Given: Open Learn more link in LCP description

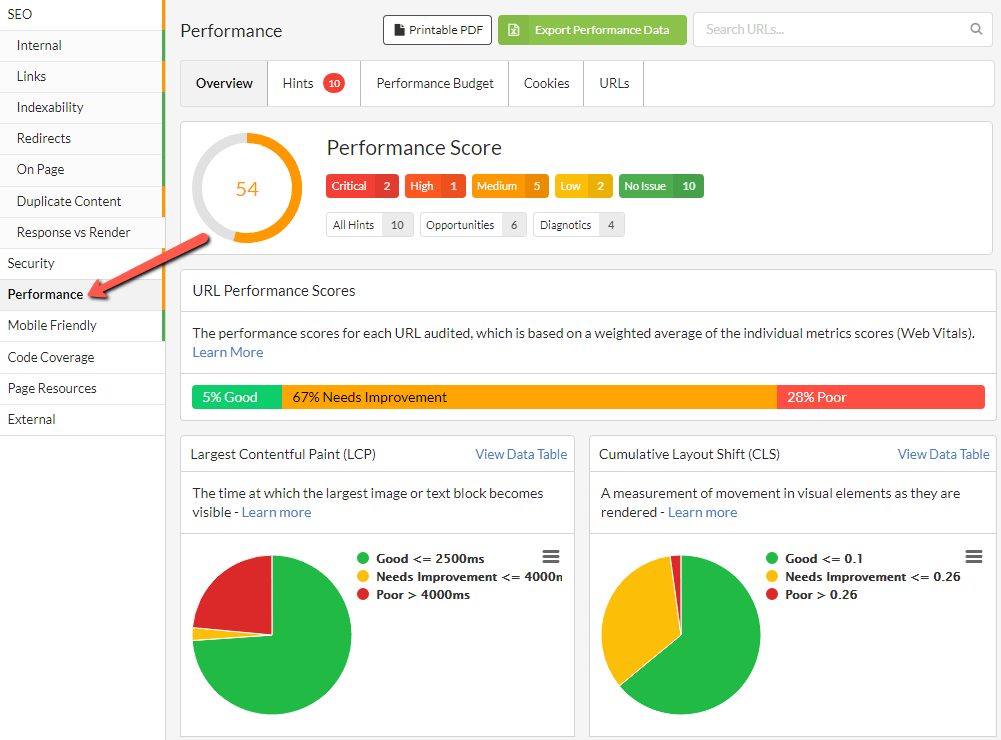Looking at the screenshot, I should pyautogui.click(x=276, y=512).
